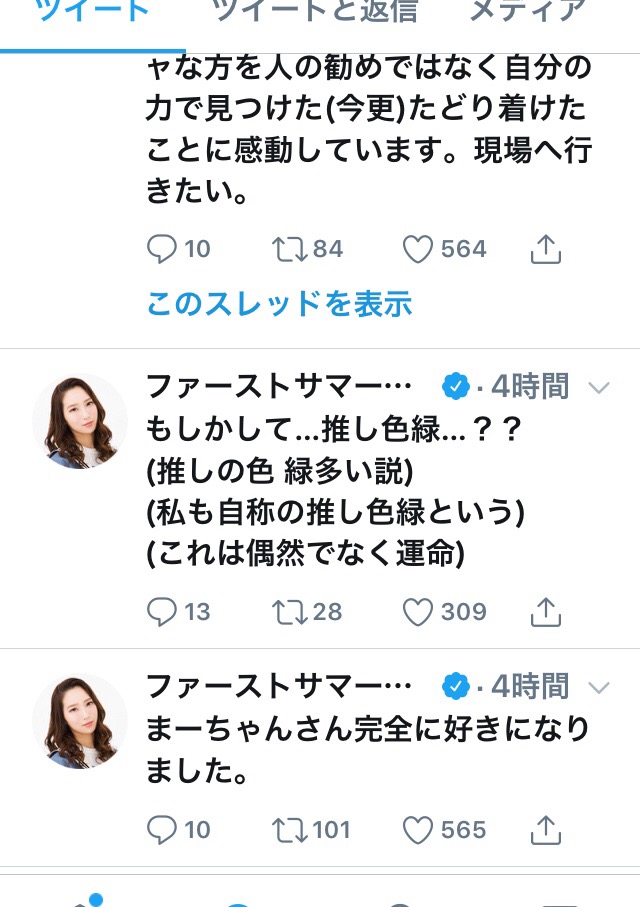Like the tweet showing 564 likes
Image resolution: width=640 pixels, height=907 pixels.
point(417,249)
